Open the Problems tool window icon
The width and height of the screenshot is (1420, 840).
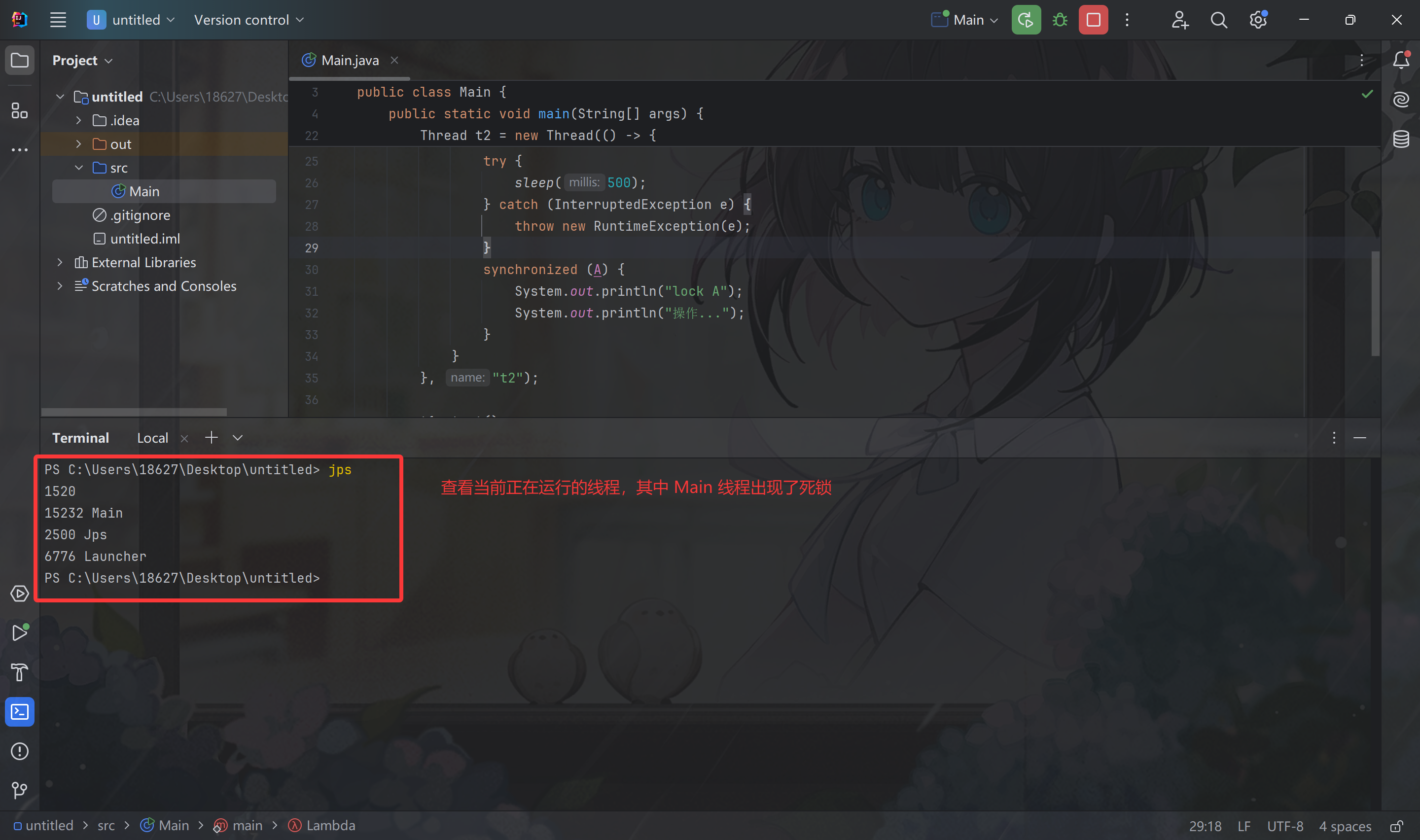click(x=19, y=751)
